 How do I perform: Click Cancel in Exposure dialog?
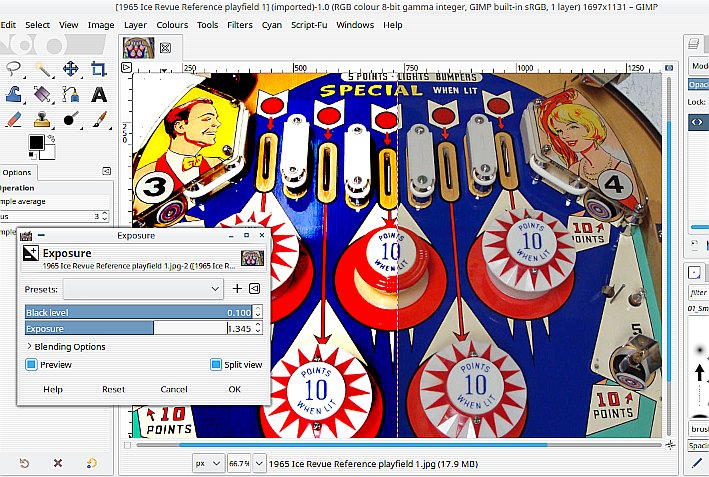click(x=174, y=389)
